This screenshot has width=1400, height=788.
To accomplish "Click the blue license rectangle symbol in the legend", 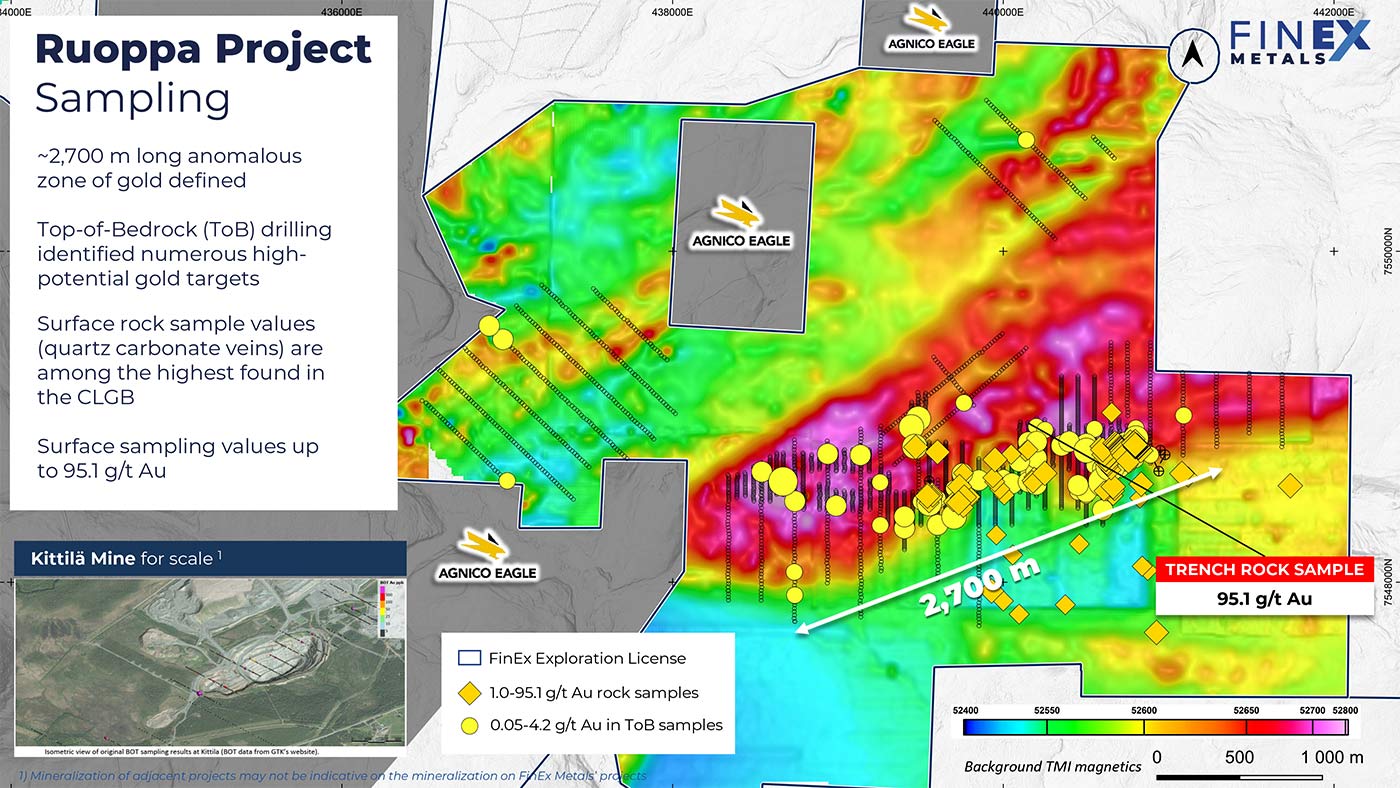I will tap(469, 658).
